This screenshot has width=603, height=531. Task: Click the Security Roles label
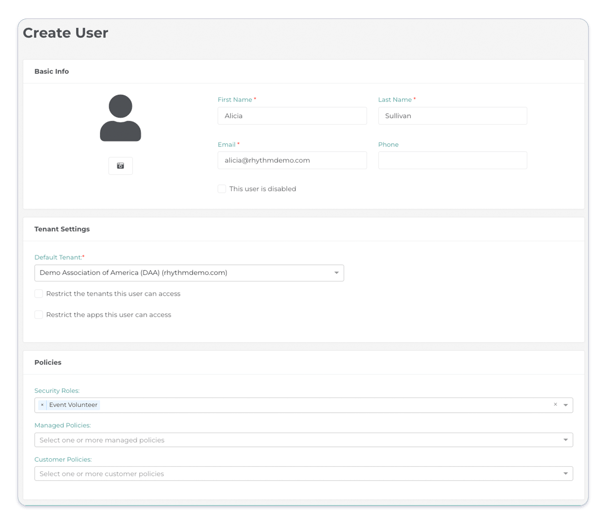coord(57,391)
